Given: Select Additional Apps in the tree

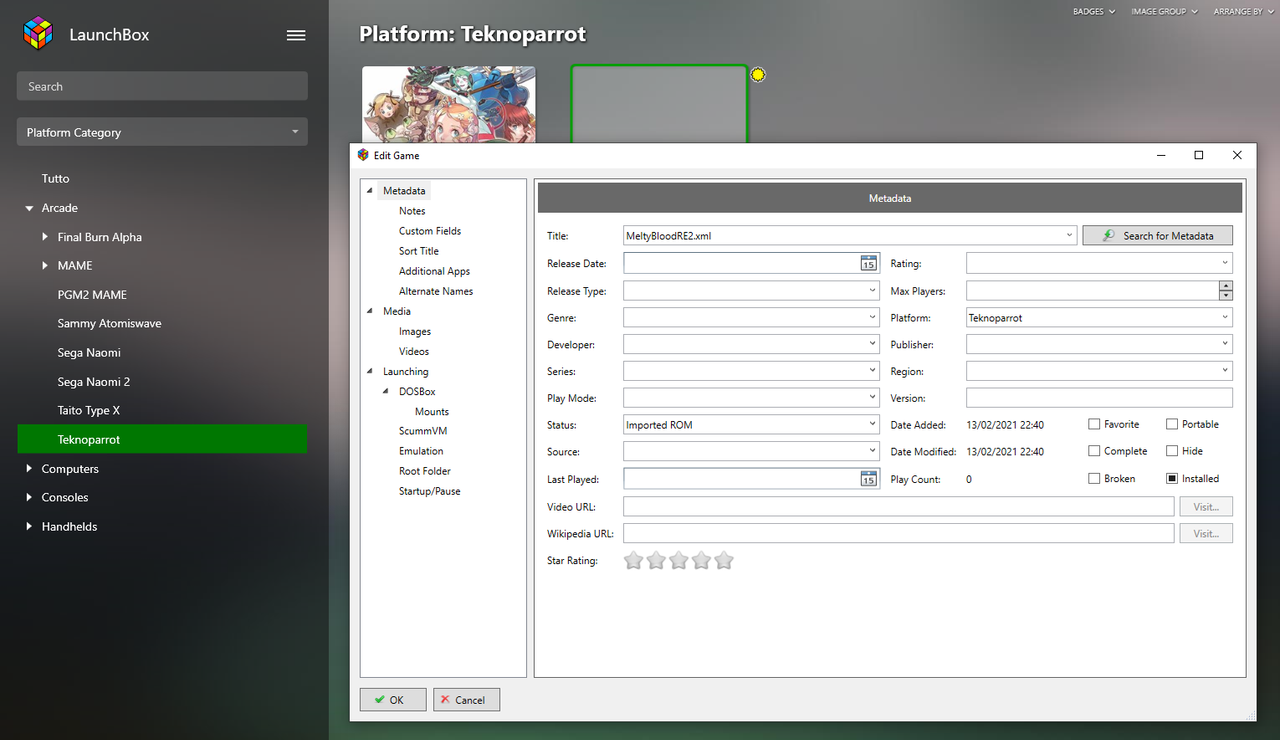Looking at the screenshot, I should coord(434,271).
